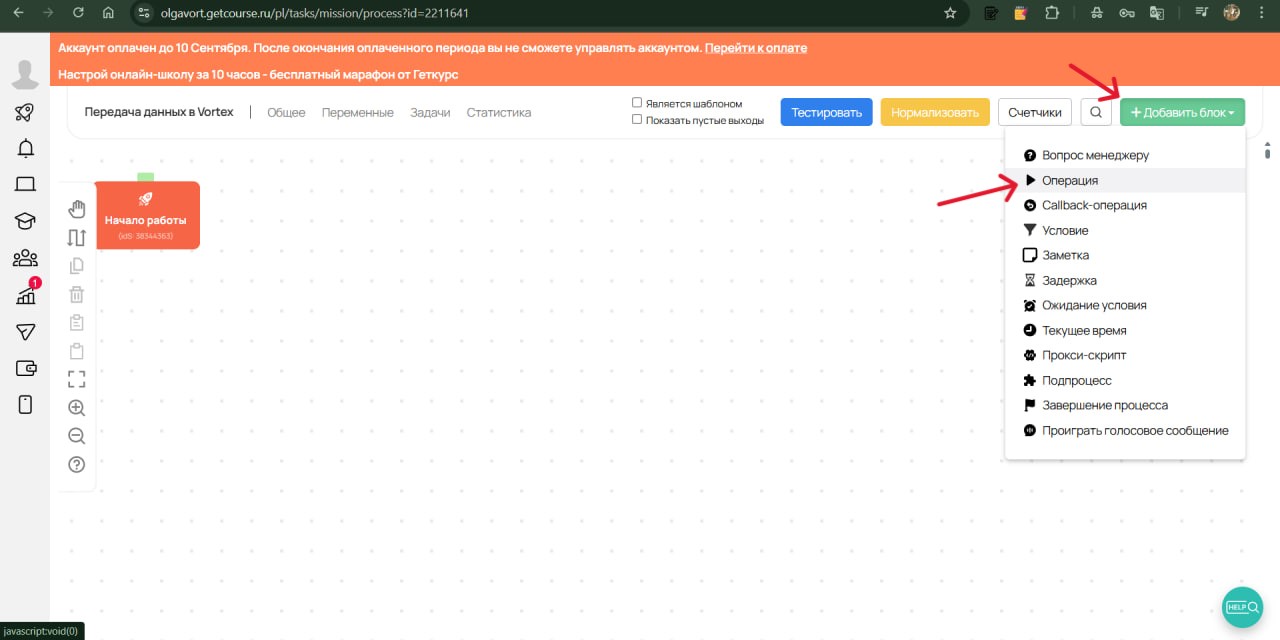Toggle fullscreen canvas view icon

(x=77, y=379)
